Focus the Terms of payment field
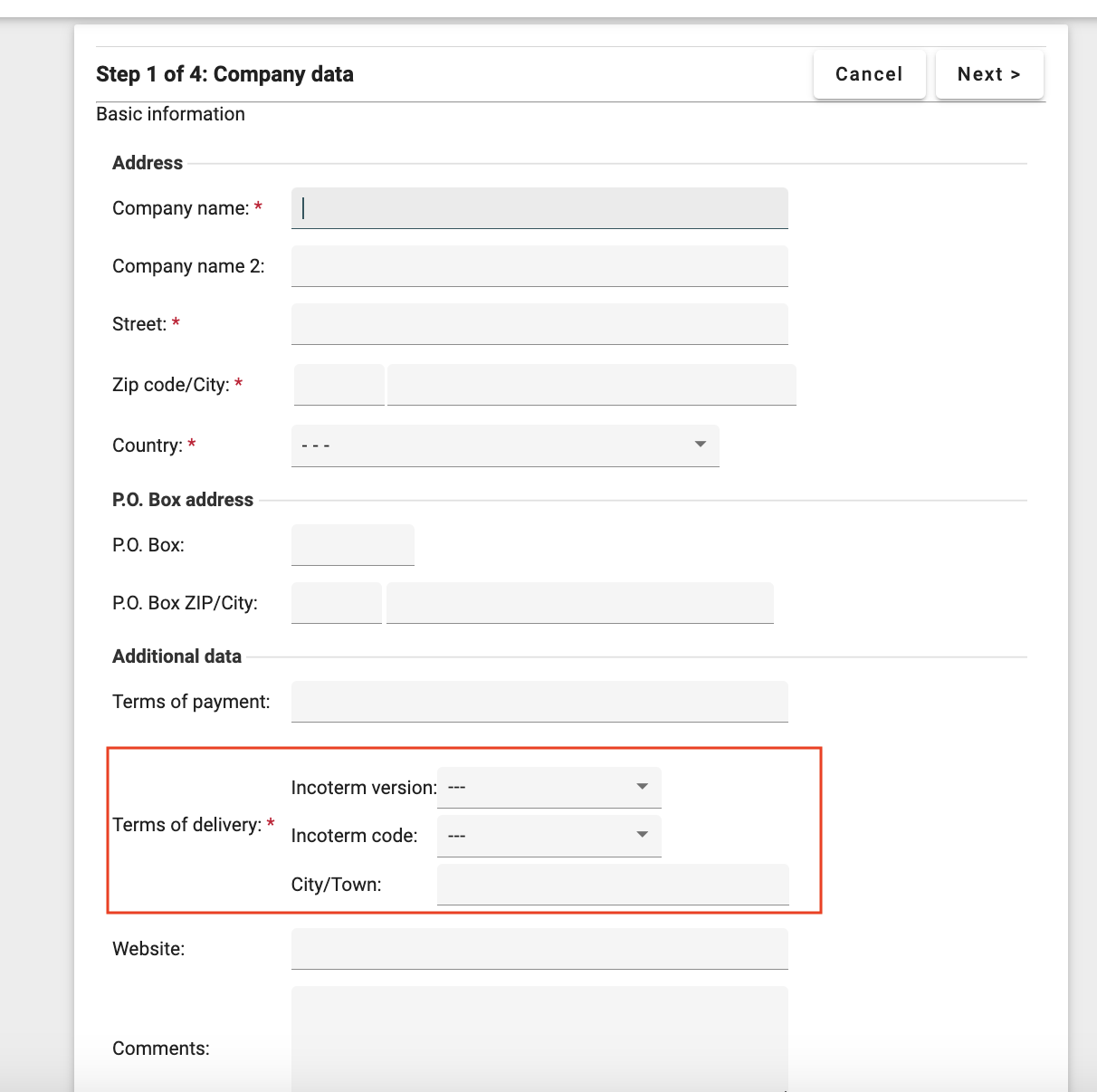This screenshot has height=1092, width=1097. tap(539, 702)
